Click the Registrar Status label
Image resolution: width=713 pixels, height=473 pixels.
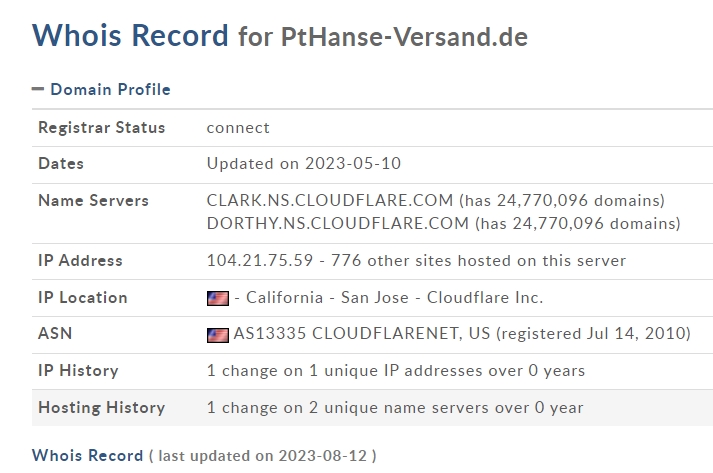(x=101, y=127)
